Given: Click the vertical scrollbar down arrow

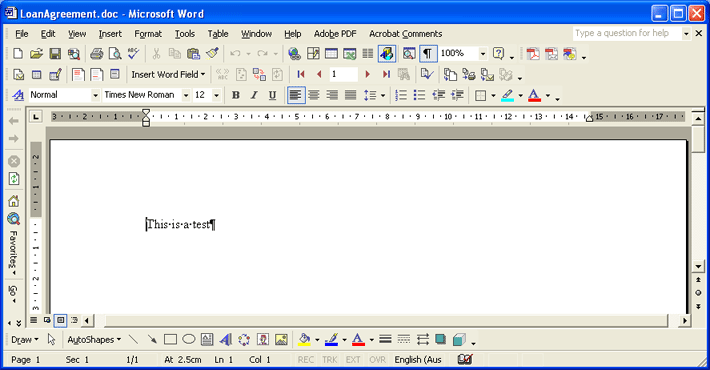Looking at the screenshot, I should (698, 266).
